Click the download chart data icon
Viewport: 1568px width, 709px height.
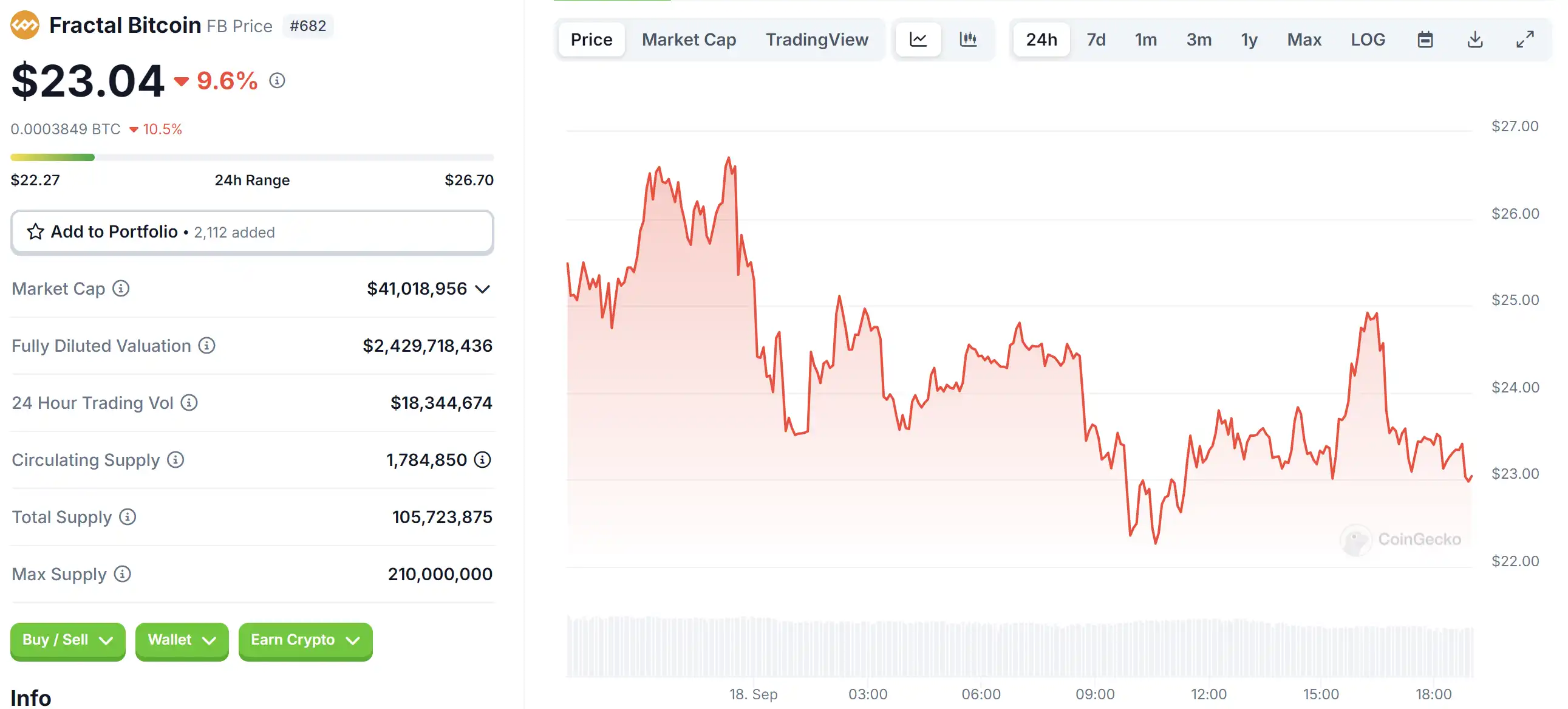coord(1475,40)
